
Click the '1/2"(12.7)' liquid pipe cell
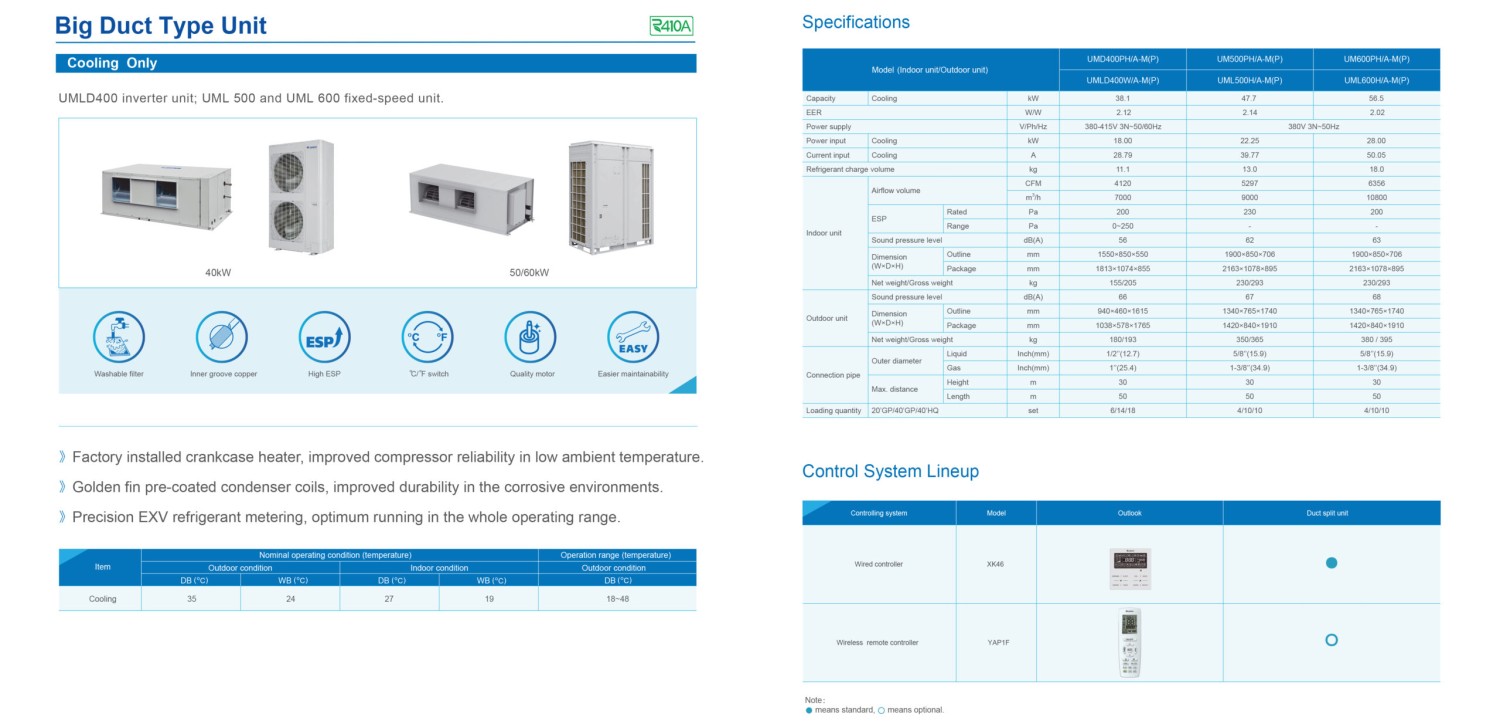pyautogui.click(x=1122, y=354)
